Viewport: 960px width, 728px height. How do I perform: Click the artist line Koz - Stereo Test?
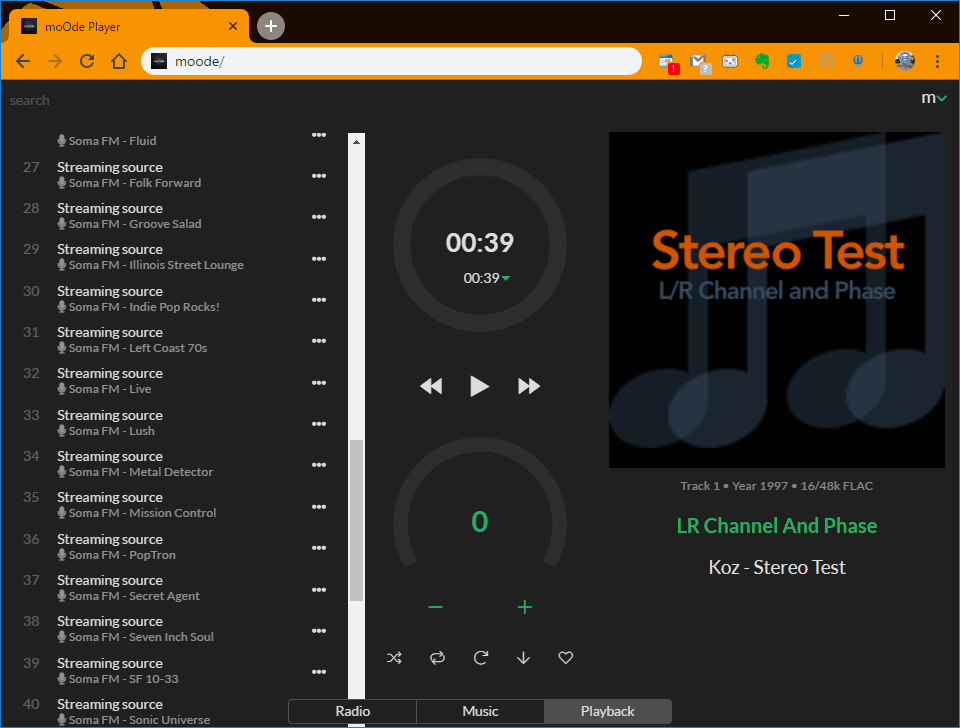pos(776,567)
